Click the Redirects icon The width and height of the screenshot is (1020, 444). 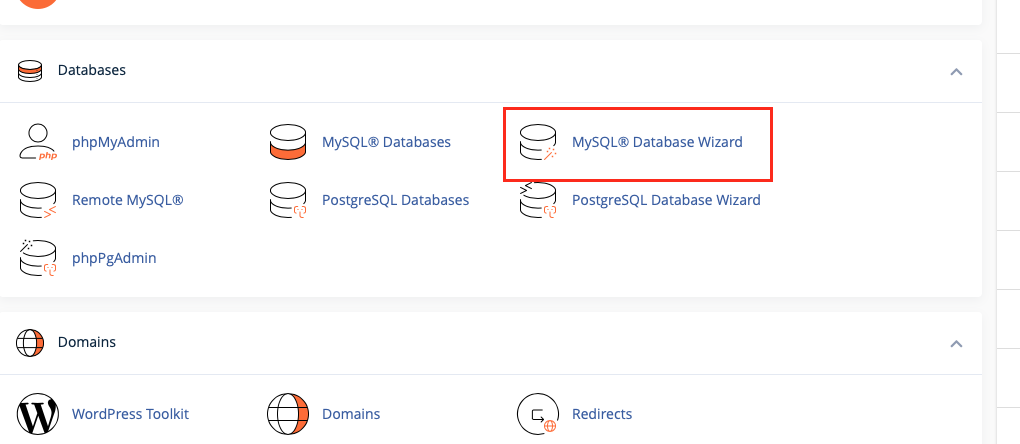click(538, 413)
